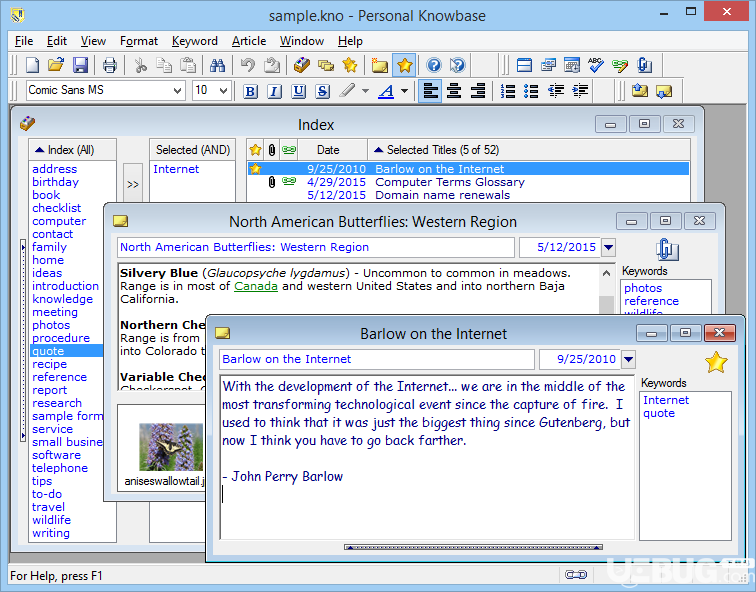The width and height of the screenshot is (756, 592).
Task: Run spell check with ABC icon
Action: tap(596, 65)
